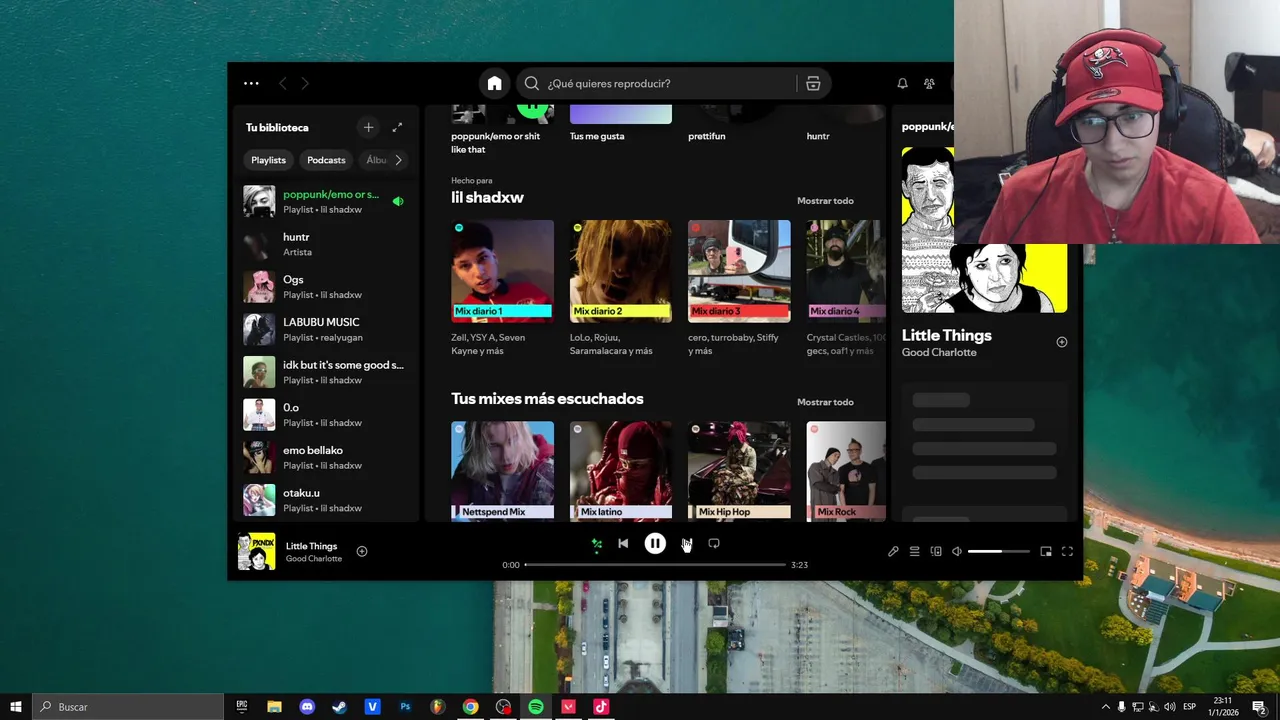Open LABUBU MUSIC playlist
This screenshot has height=720, width=1280.
pyautogui.click(x=326, y=329)
